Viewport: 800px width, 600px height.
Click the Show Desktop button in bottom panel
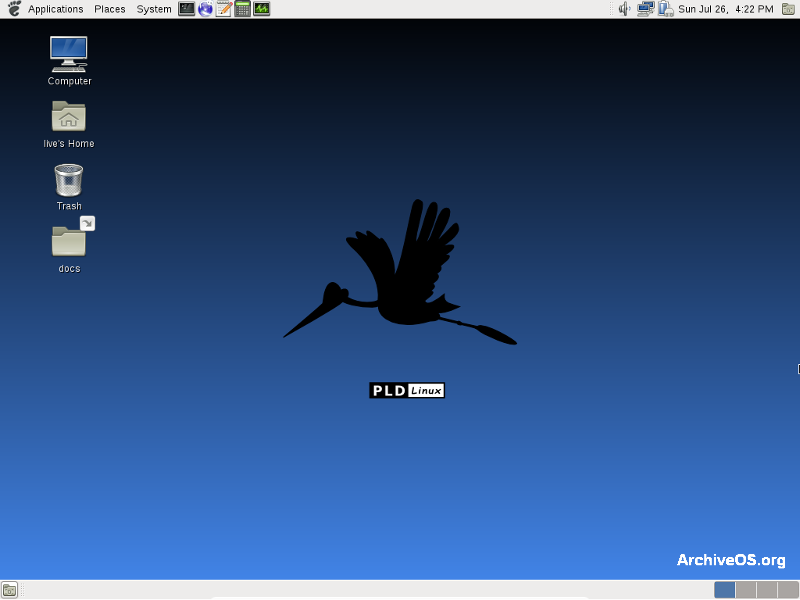pos(10,590)
